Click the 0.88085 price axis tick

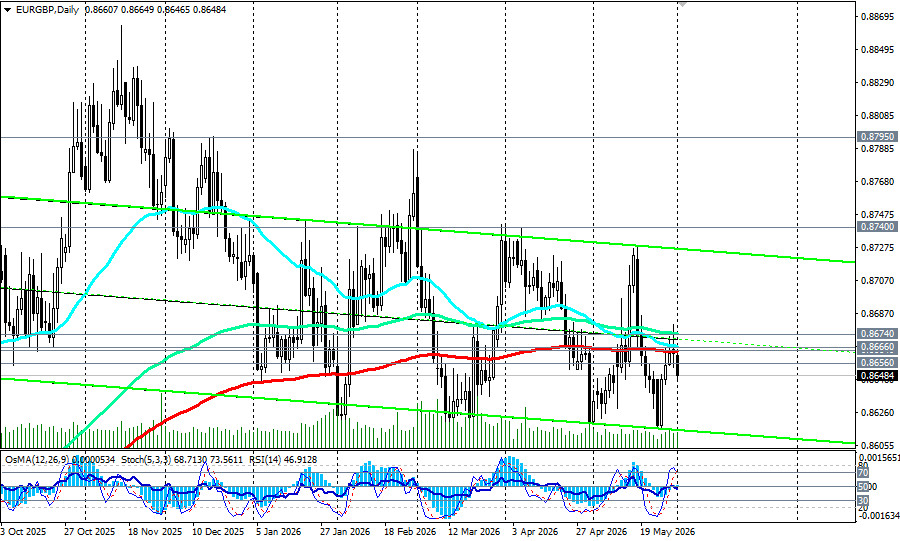click(878, 115)
